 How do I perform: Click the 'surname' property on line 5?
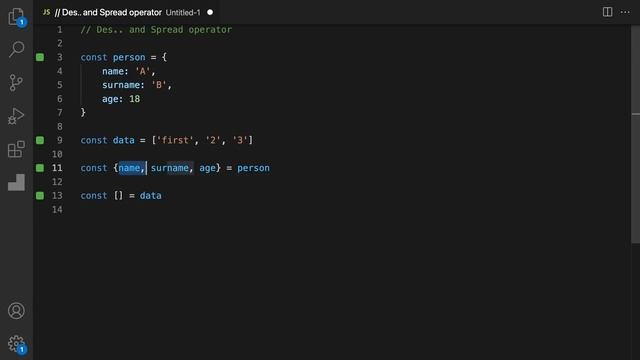point(121,85)
